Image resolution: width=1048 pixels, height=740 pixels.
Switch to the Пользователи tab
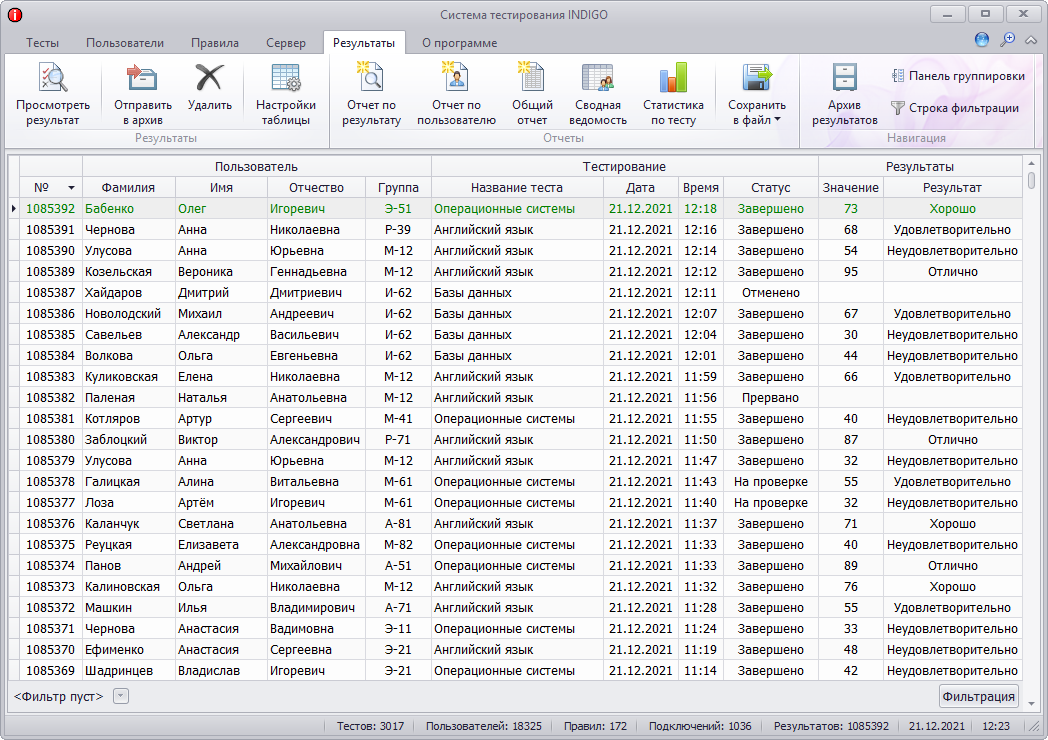[125, 43]
